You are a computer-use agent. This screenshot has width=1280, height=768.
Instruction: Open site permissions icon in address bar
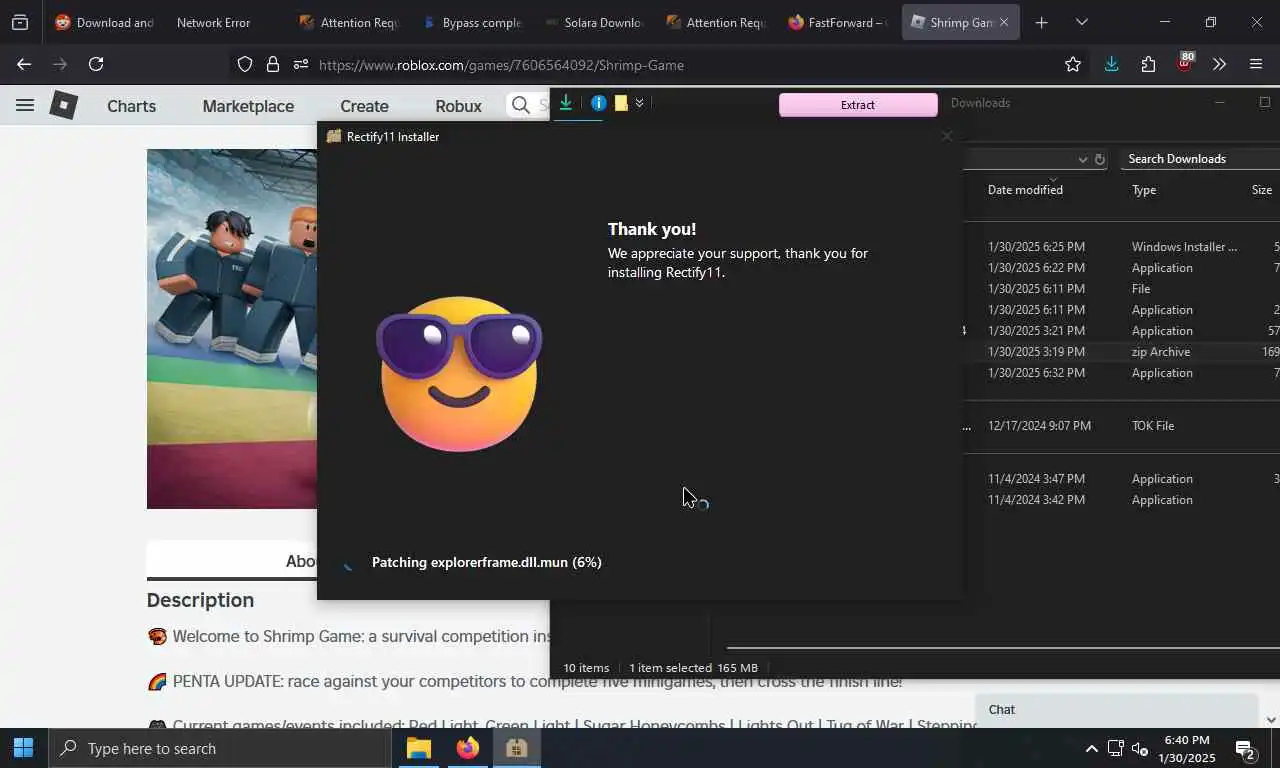(x=301, y=64)
